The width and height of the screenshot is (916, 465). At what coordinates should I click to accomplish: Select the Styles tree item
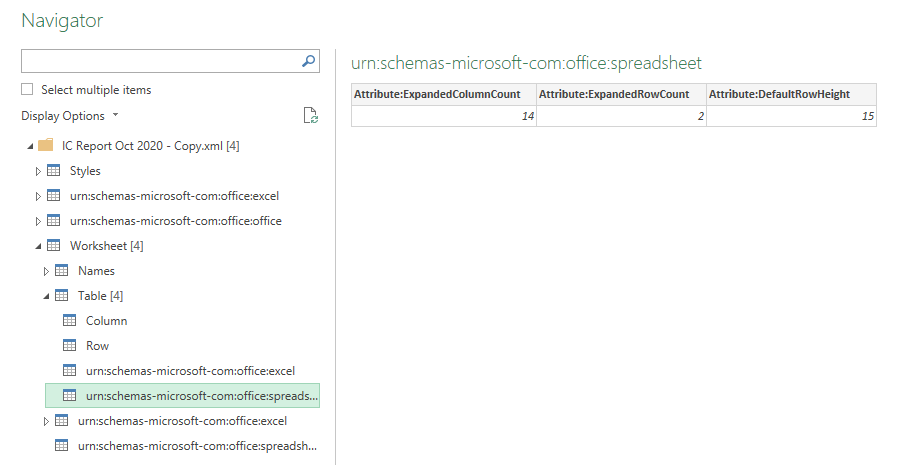(85, 171)
